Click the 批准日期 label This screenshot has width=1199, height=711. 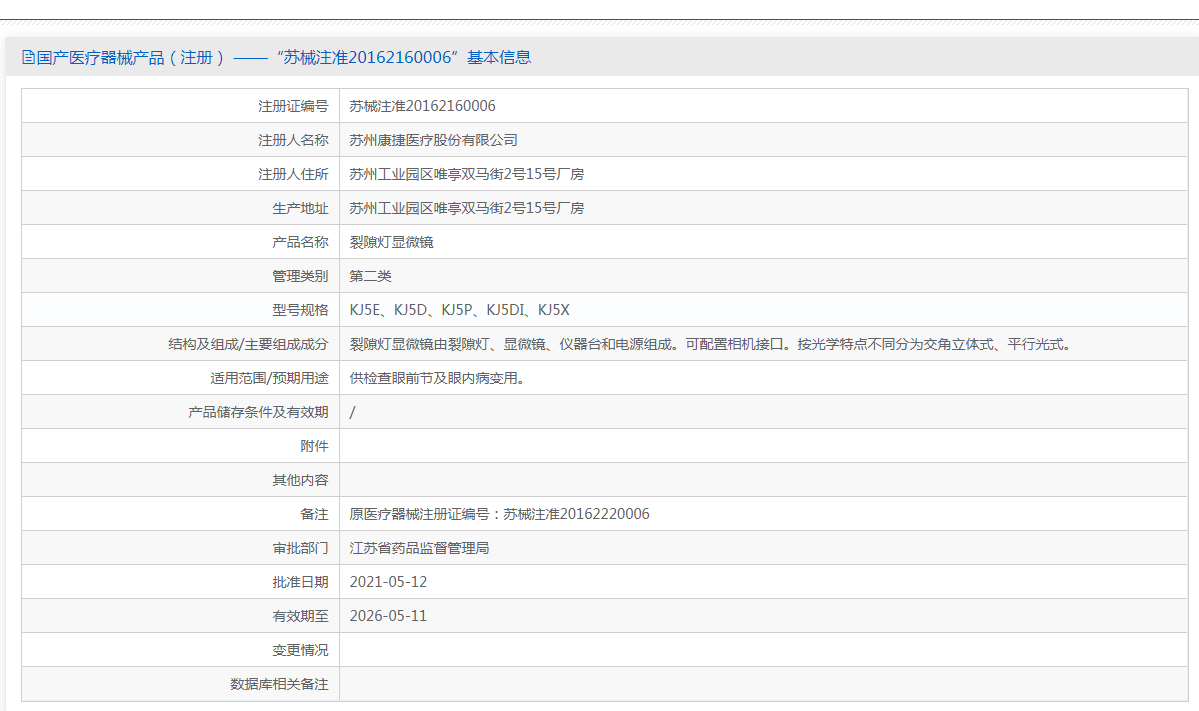point(300,583)
